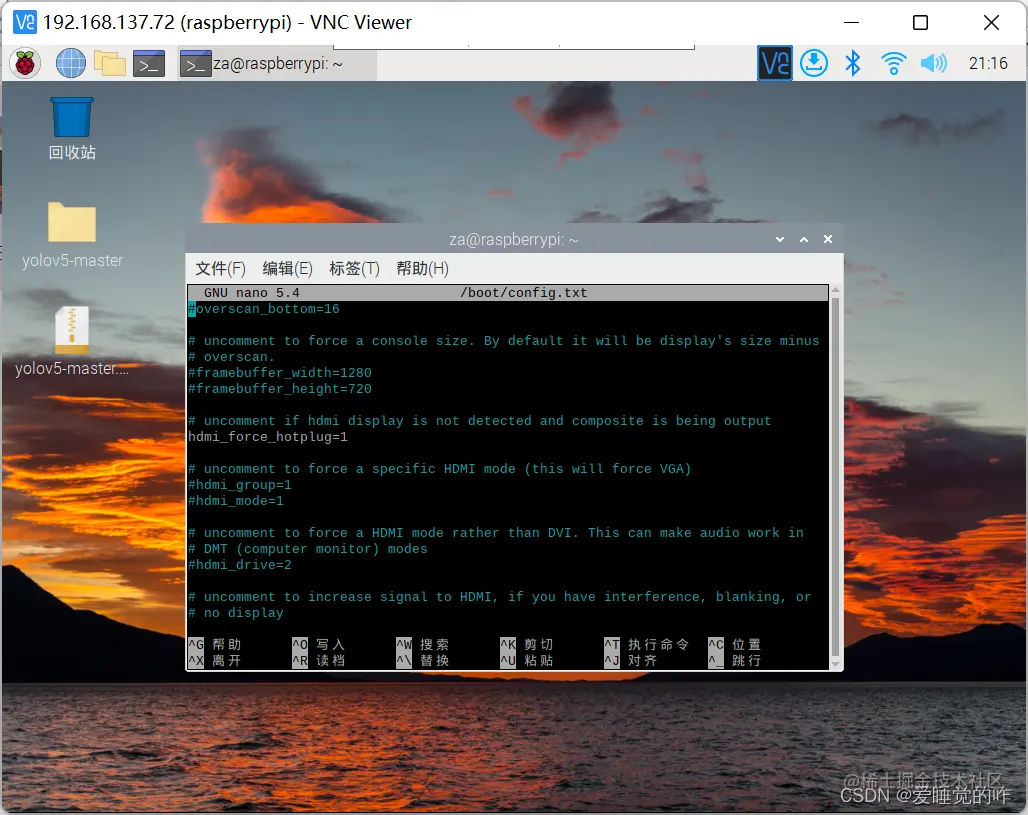
Task: Select the za@raspberrypi taskbar window button
Action: [x=277, y=64]
